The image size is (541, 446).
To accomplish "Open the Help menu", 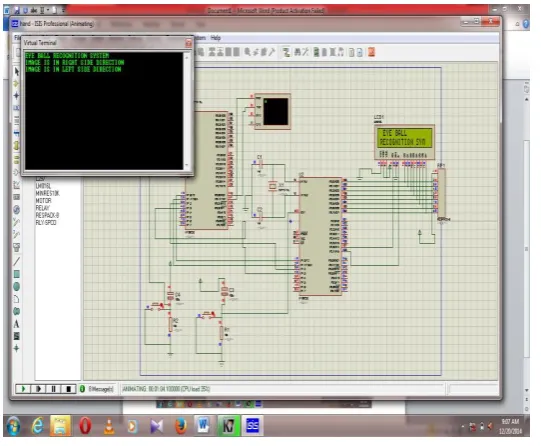I will (x=215, y=38).
